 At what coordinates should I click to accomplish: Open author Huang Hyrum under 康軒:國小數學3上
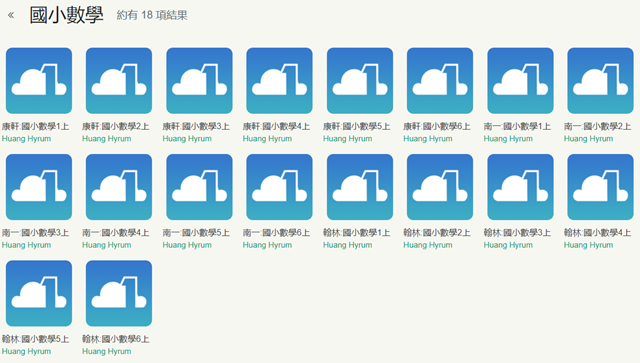click(x=187, y=139)
